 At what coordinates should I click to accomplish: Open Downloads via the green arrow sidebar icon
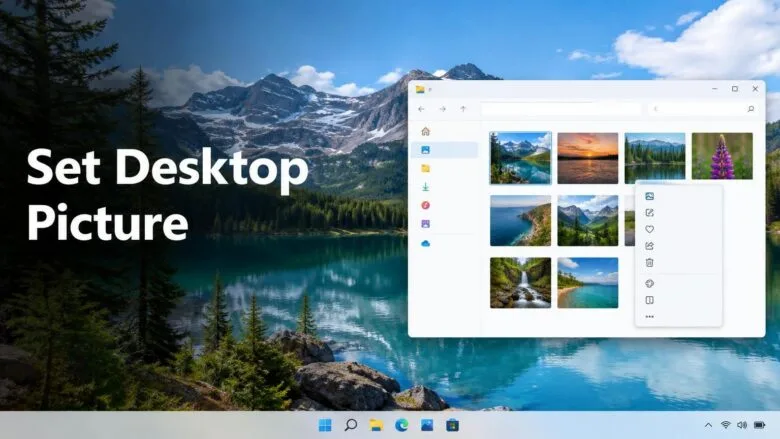(x=425, y=187)
